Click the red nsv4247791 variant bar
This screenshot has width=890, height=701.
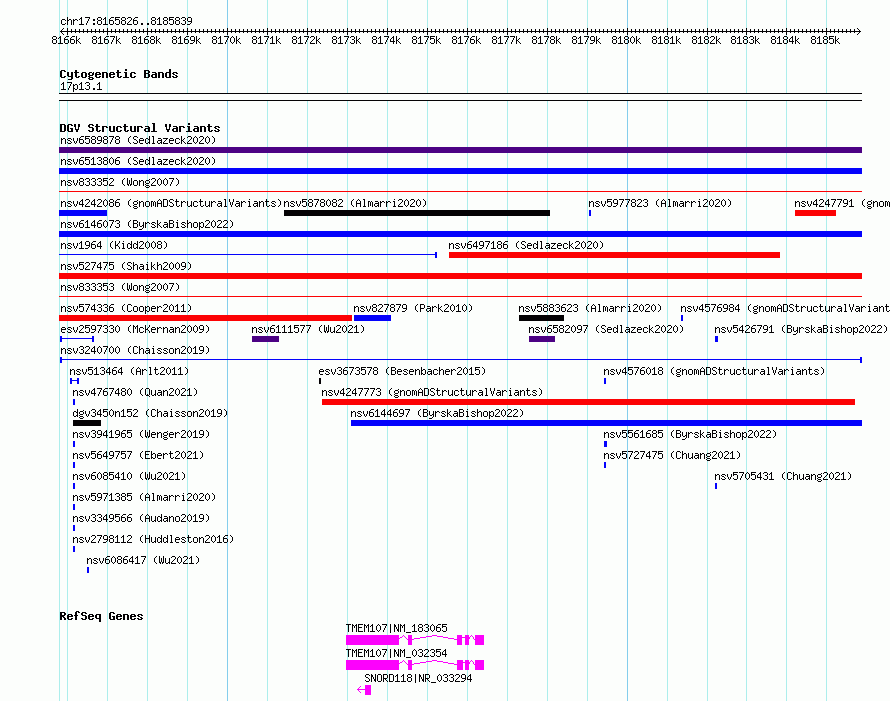point(815,213)
